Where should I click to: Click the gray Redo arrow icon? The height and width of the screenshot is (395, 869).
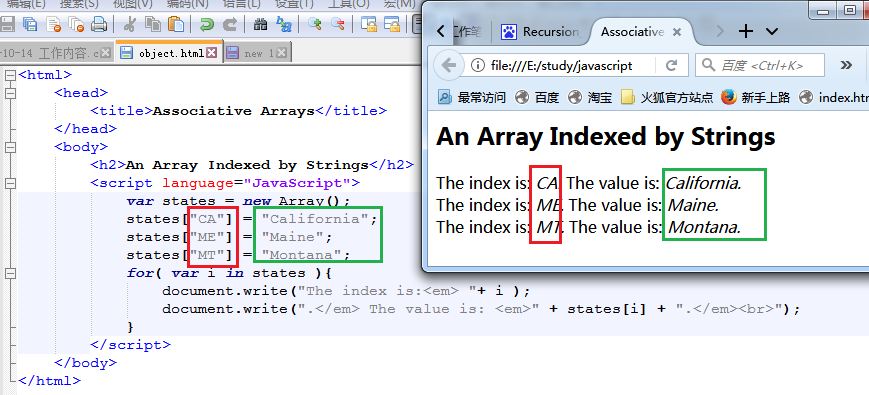click(x=229, y=24)
